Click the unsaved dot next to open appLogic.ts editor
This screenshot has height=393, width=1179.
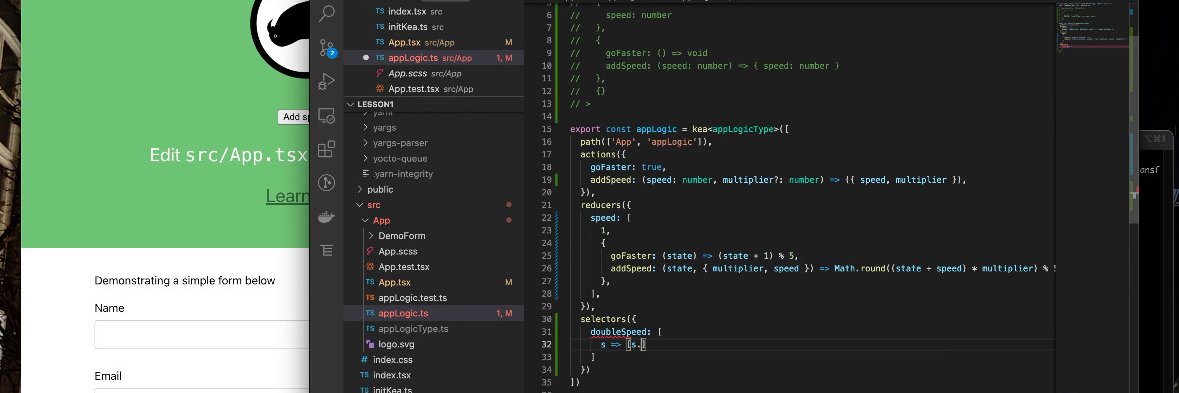coord(366,58)
